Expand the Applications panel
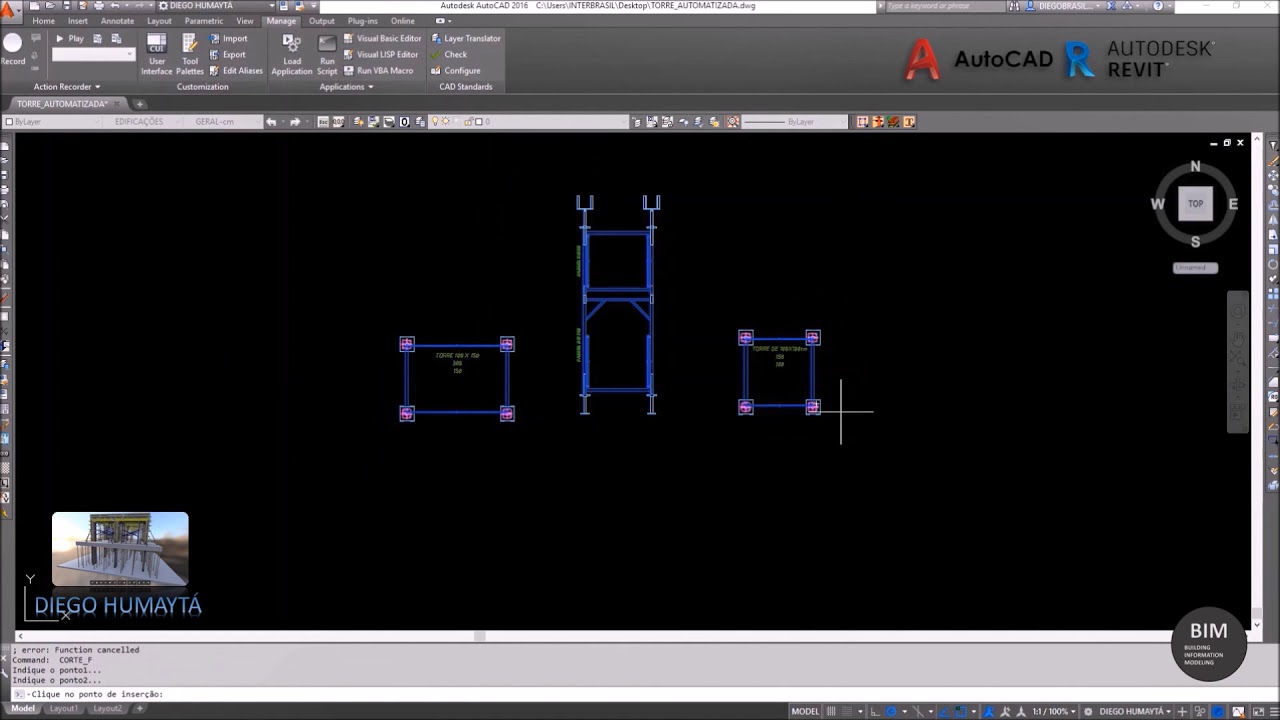The image size is (1280, 720). (x=346, y=87)
